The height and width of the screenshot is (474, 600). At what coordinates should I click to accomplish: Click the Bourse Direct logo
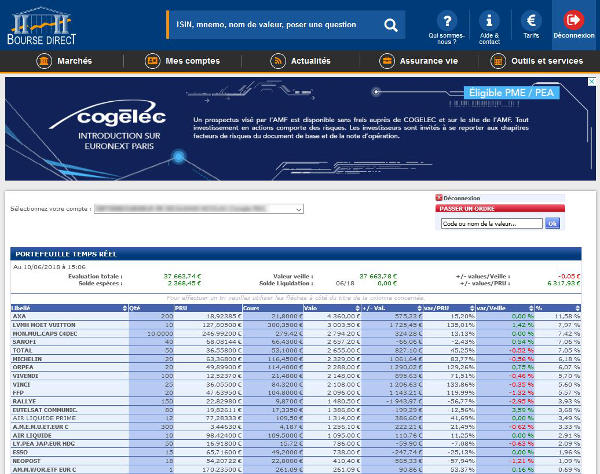tap(41, 26)
